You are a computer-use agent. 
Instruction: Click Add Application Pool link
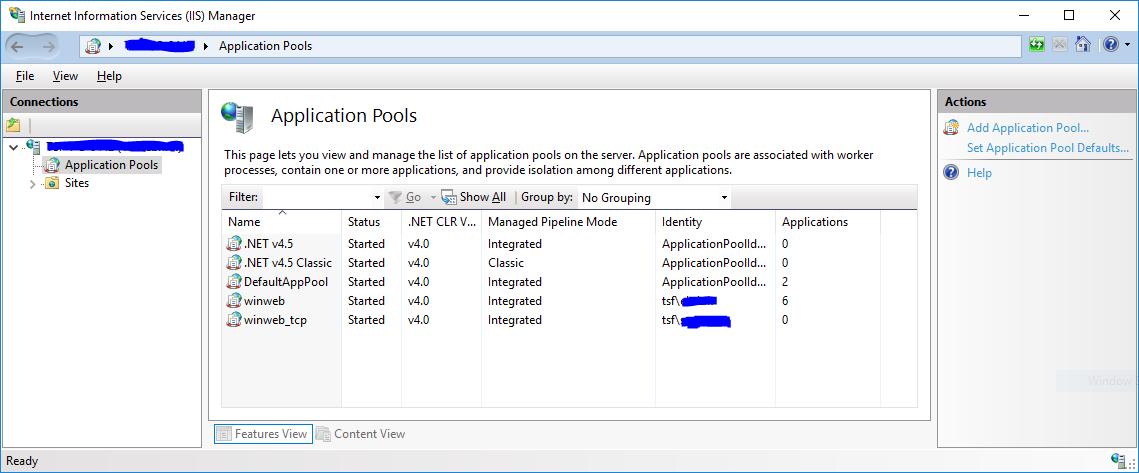point(1028,128)
